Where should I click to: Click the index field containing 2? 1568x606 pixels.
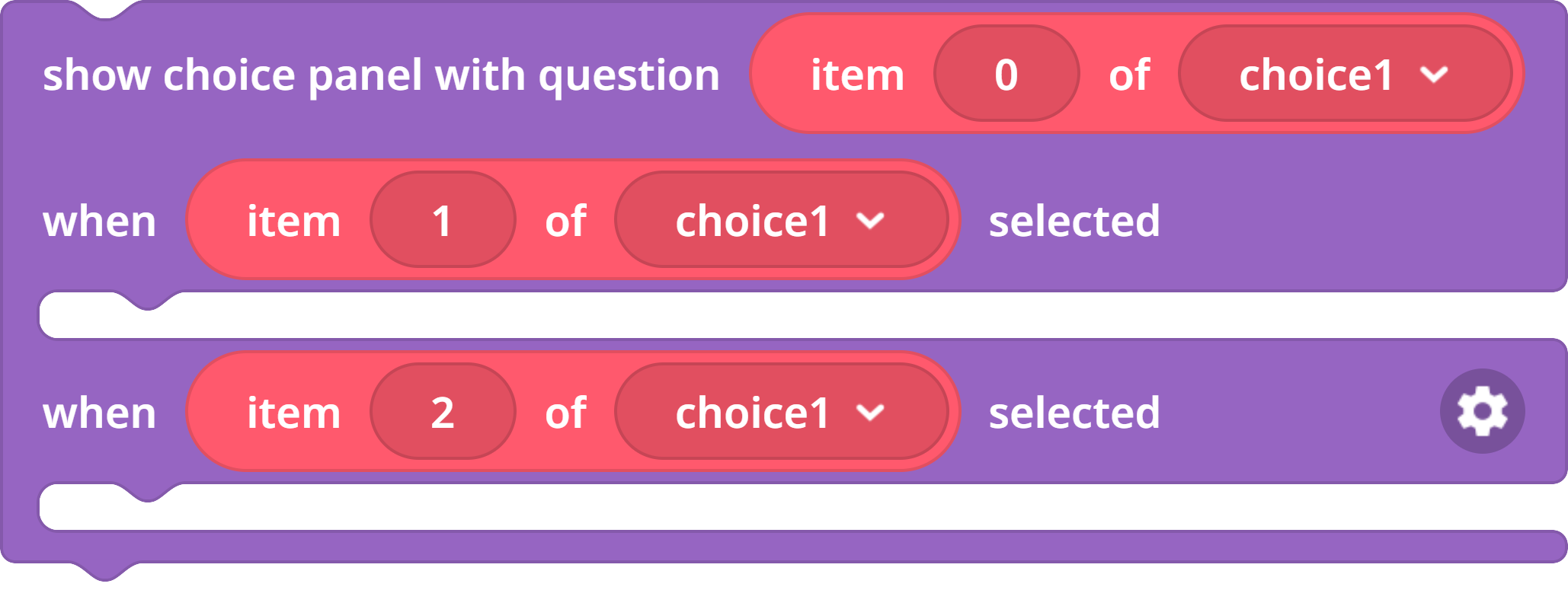pos(443,412)
